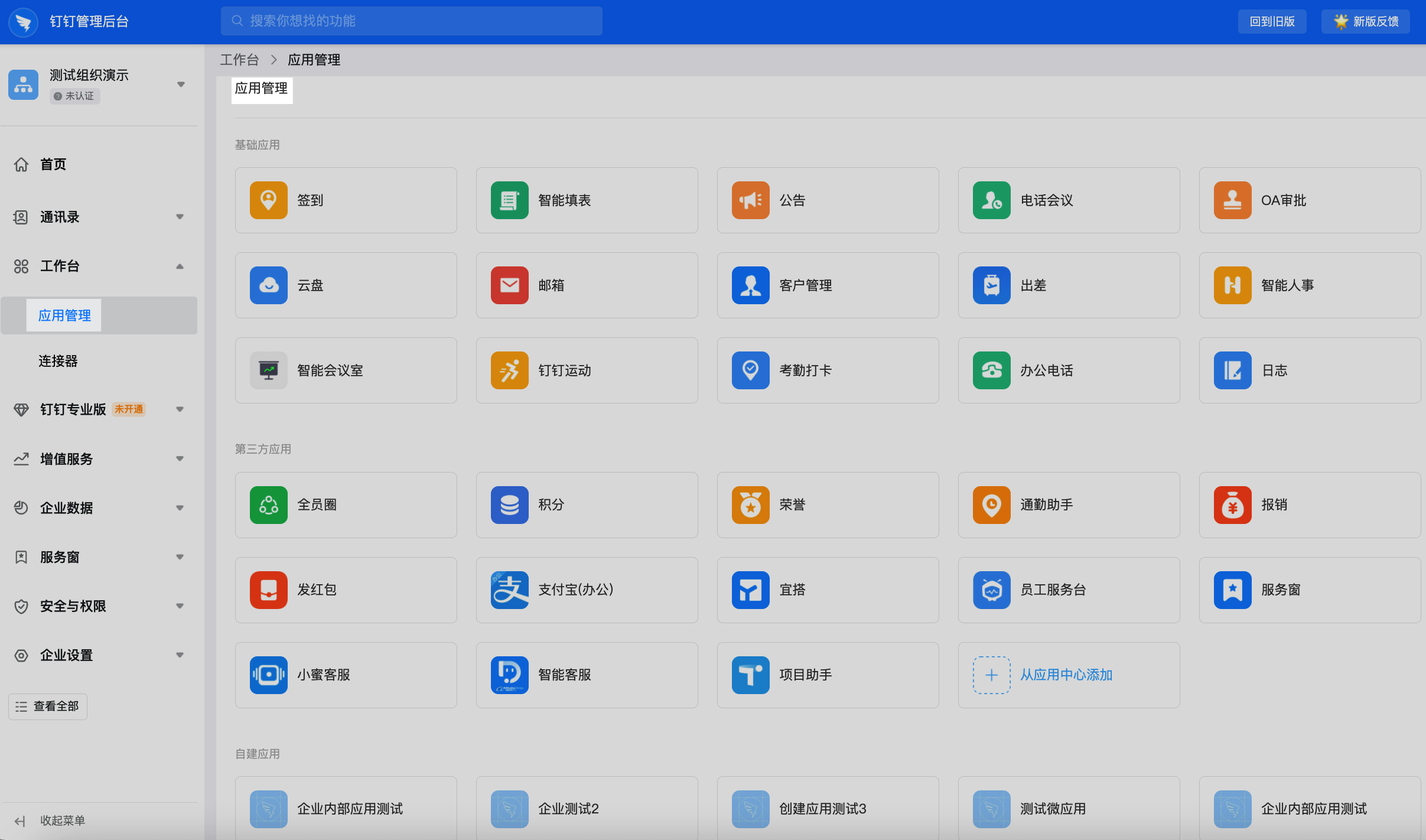Open the 荣誉 medal icon

click(750, 505)
